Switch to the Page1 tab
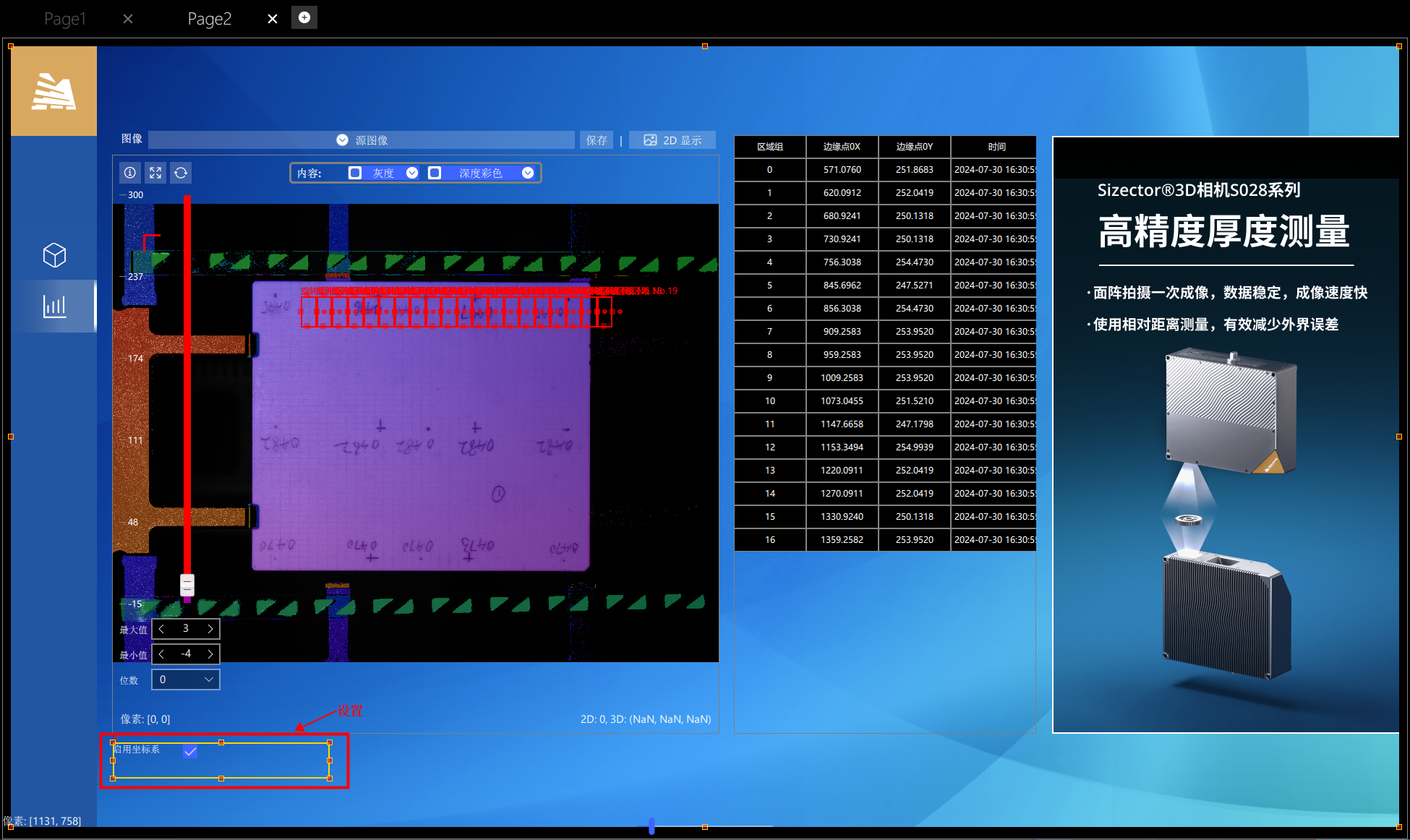 point(64,19)
